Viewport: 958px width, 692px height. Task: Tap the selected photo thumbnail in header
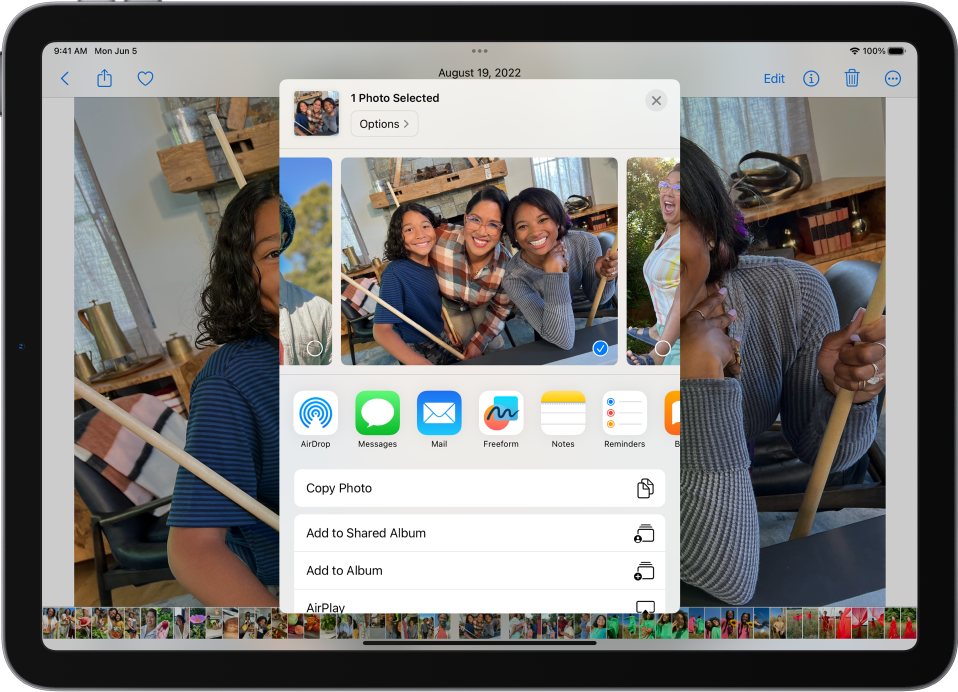tap(316, 113)
